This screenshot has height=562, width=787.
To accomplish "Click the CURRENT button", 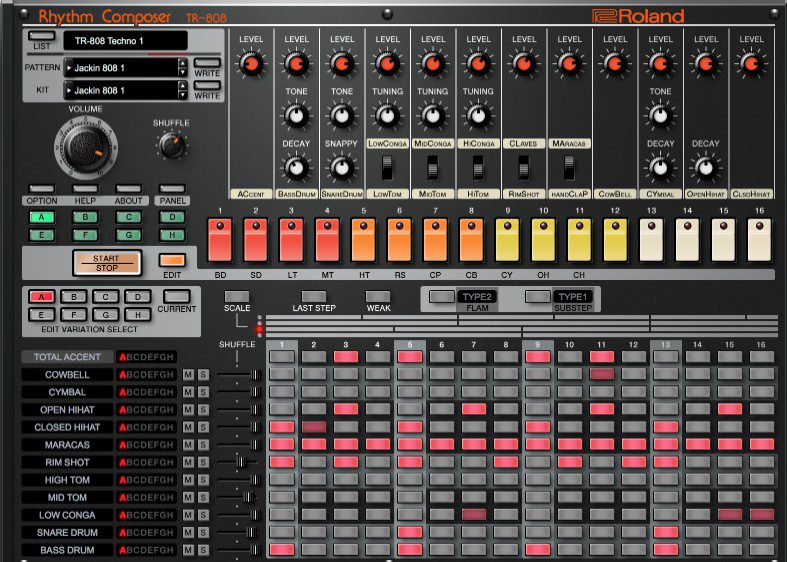I will point(177,296).
